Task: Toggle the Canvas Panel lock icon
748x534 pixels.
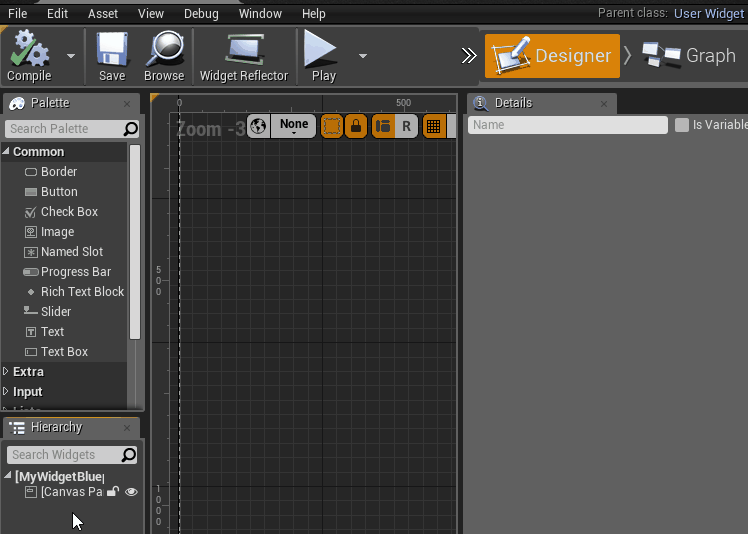Action: 113,492
